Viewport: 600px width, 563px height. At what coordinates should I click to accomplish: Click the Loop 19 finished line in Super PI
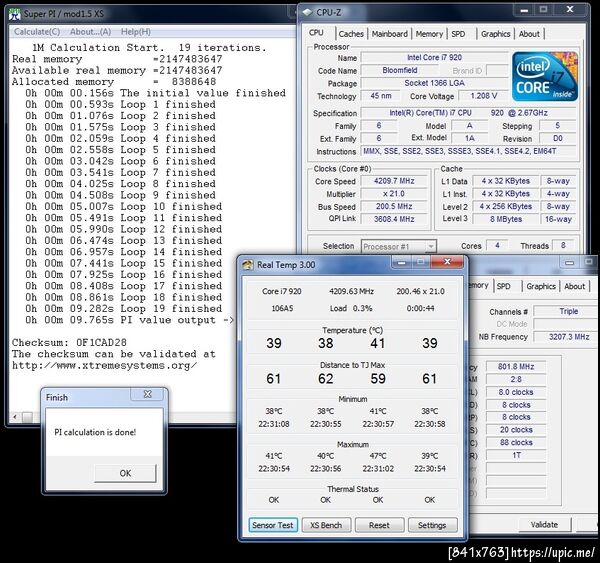124,308
